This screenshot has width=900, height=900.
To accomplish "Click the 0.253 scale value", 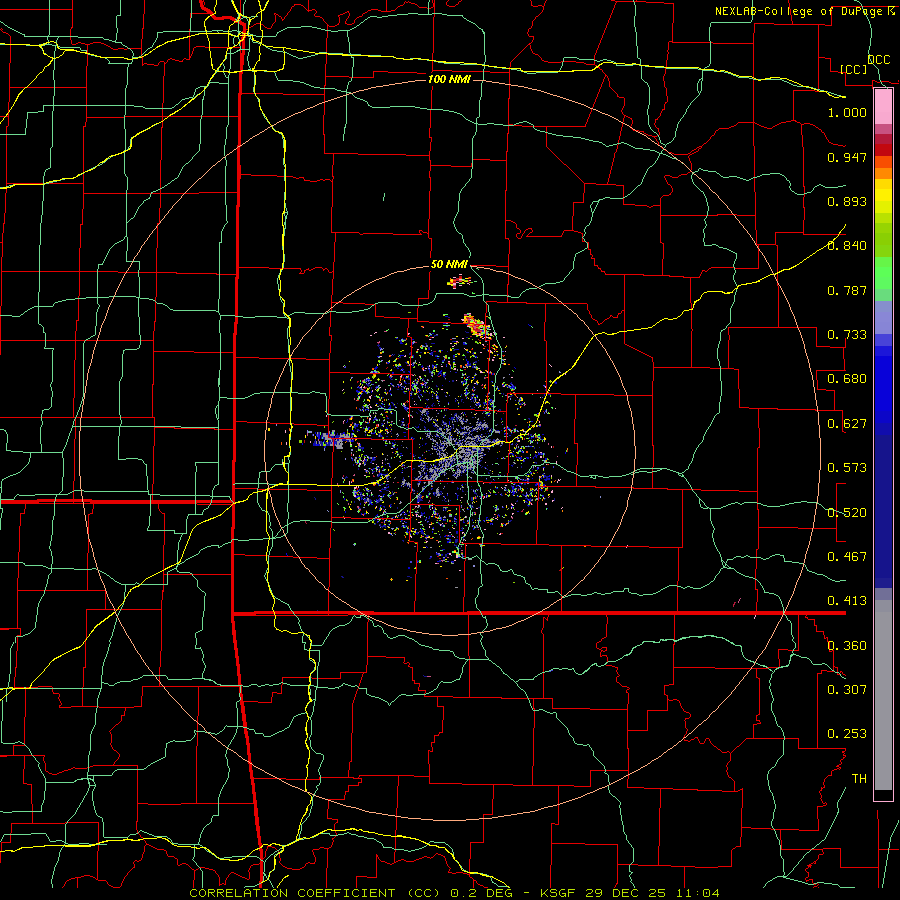I will pyautogui.click(x=847, y=734).
